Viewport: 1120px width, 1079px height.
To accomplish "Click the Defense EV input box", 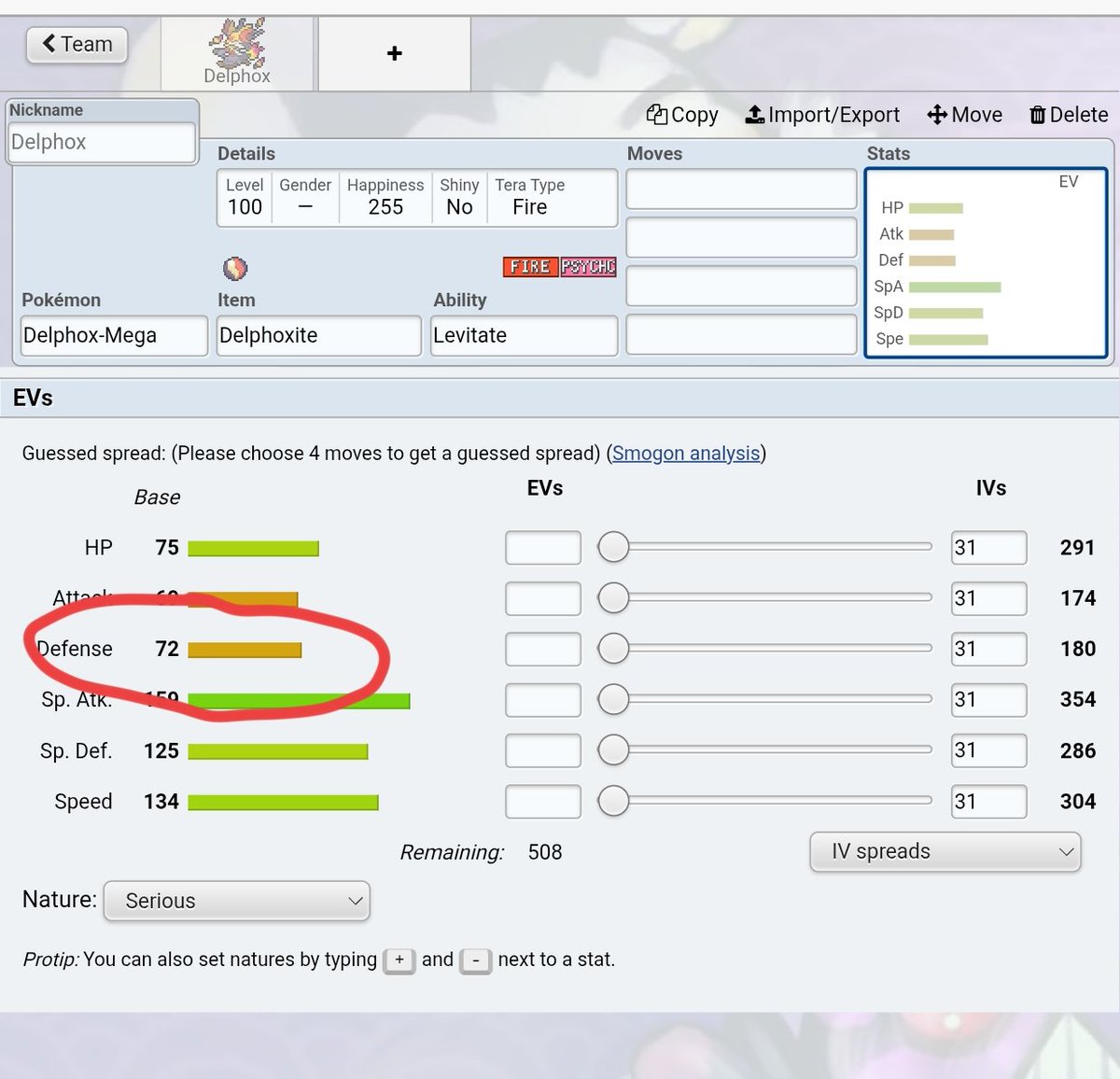I will 543,649.
